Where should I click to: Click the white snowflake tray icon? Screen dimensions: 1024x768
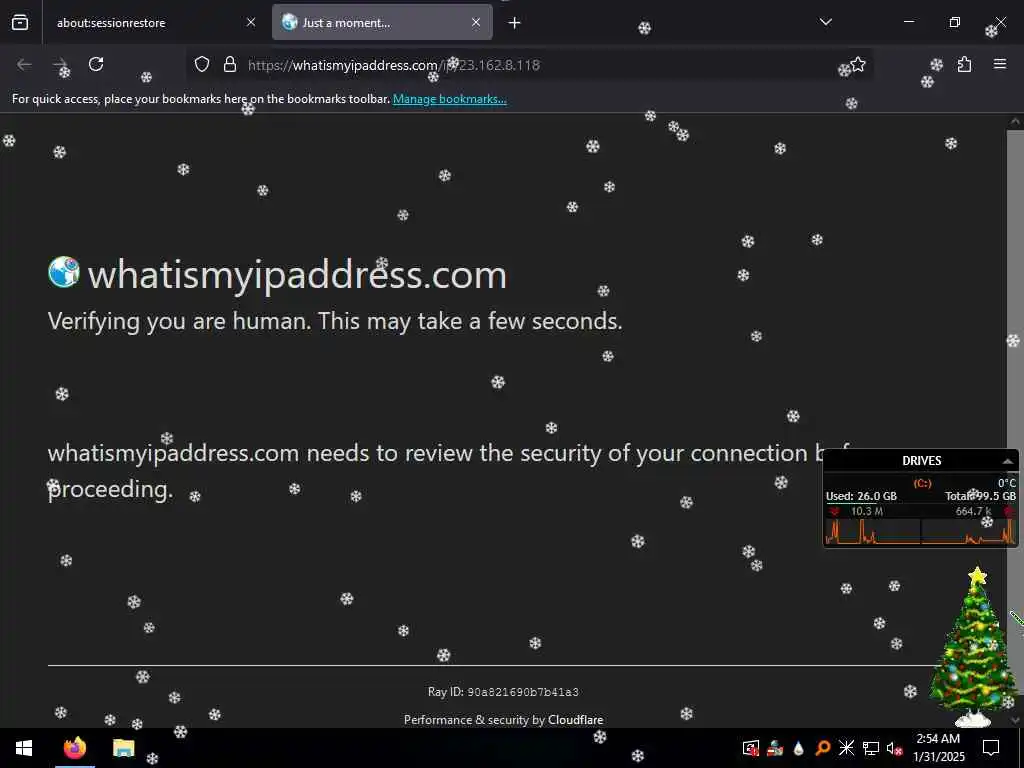(846, 748)
